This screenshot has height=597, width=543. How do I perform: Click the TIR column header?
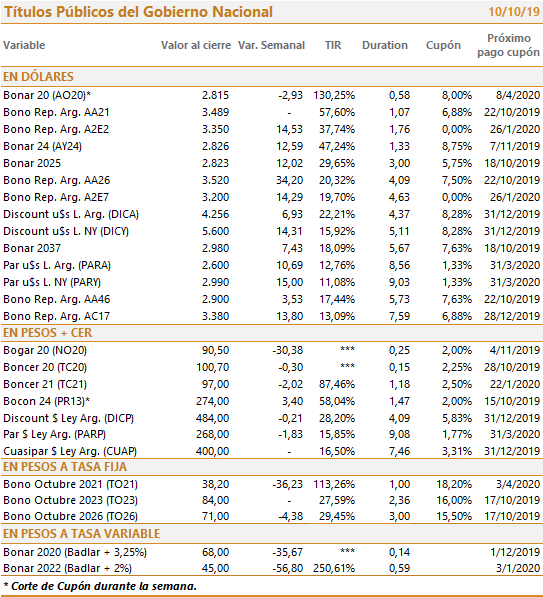point(333,45)
